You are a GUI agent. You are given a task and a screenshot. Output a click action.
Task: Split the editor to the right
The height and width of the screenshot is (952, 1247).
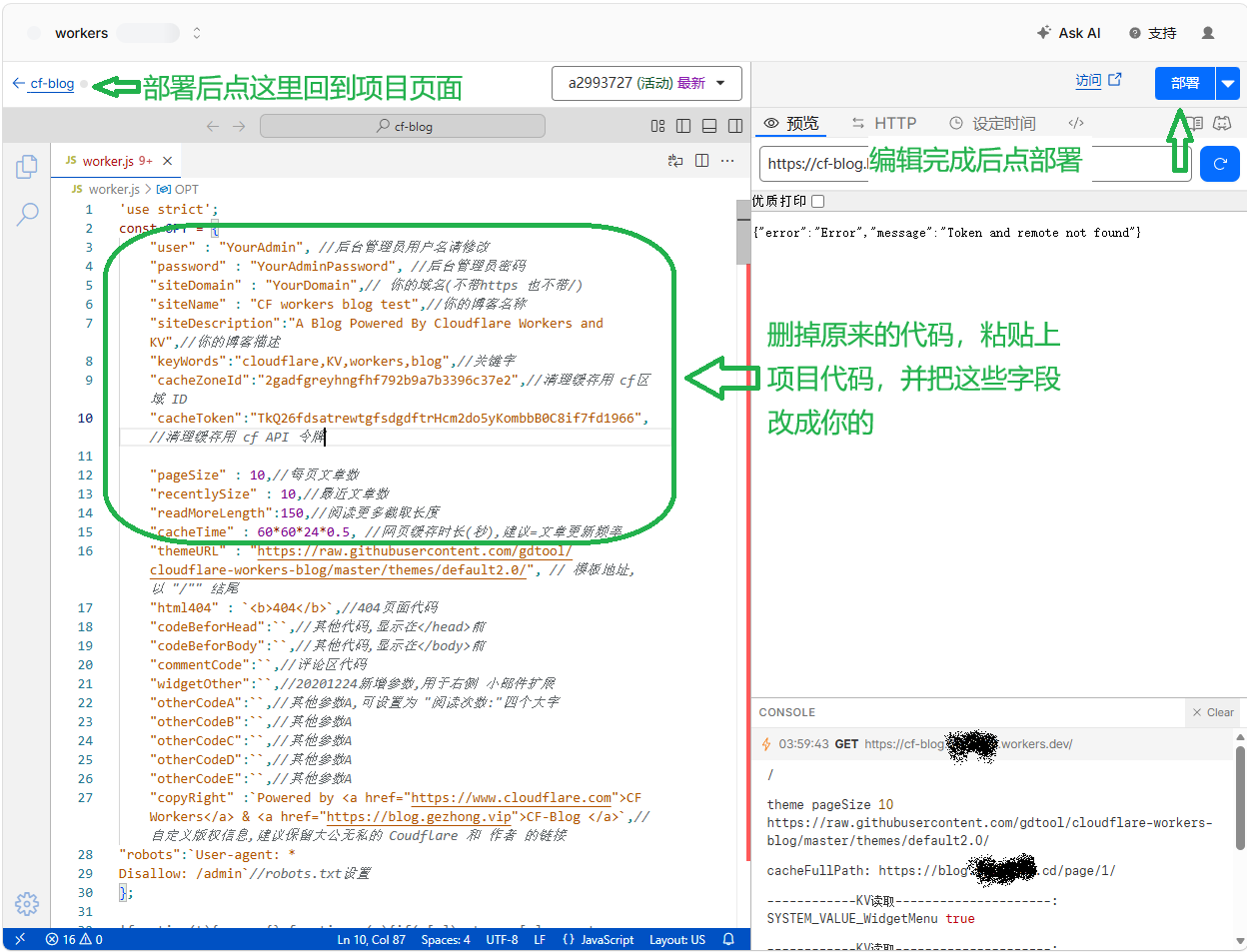click(701, 161)
